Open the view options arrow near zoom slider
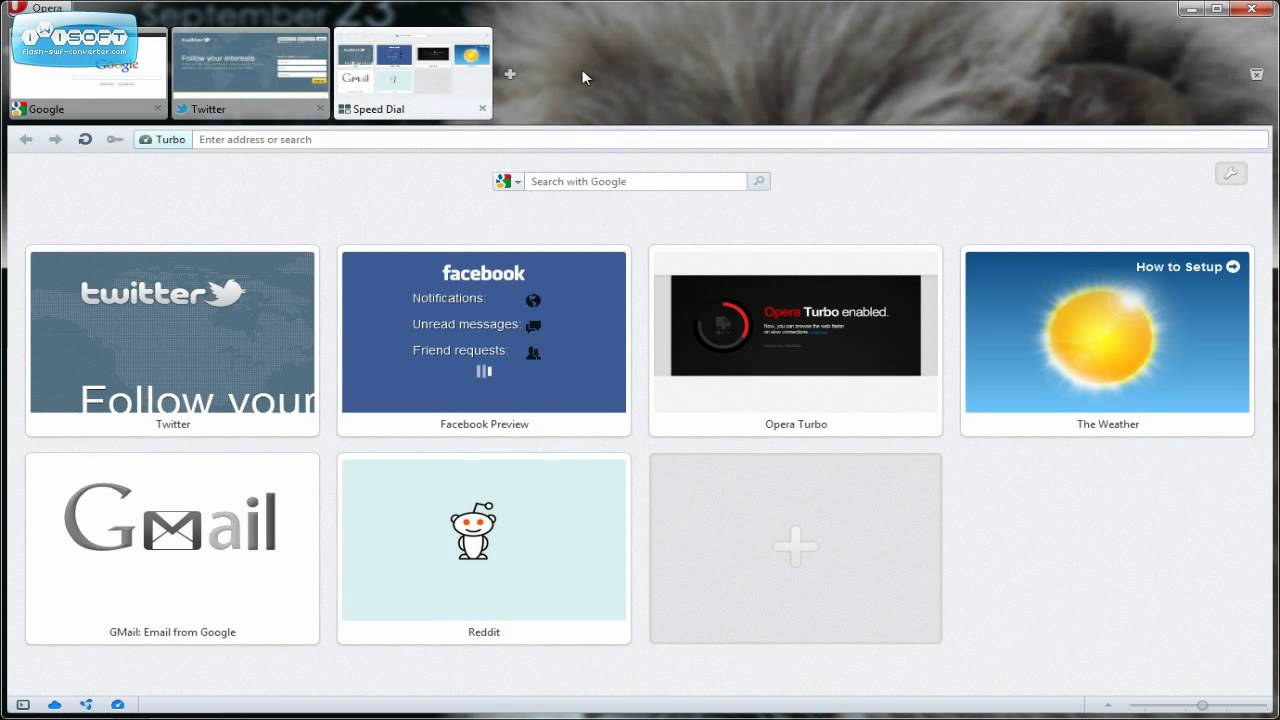Viewport: 1280px width, 720px height. tap(1110, 705)
